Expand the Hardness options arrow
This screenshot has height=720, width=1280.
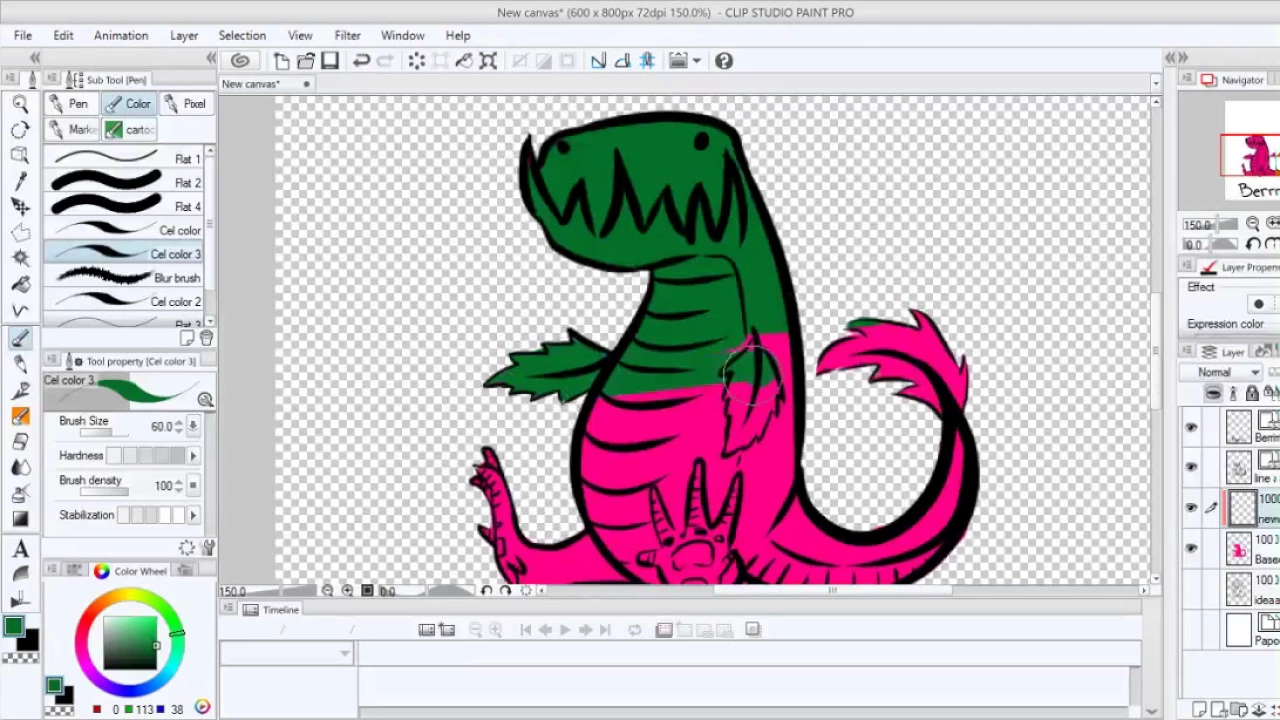coord(193,455)
